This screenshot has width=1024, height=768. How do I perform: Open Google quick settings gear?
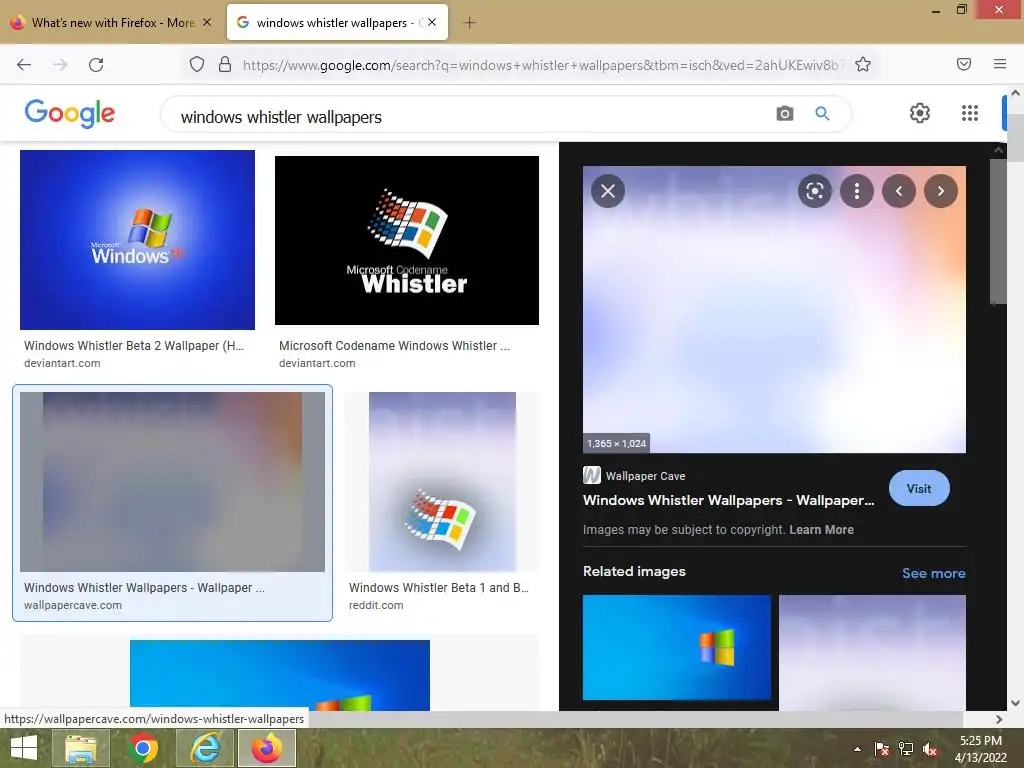tap(920, 113)
